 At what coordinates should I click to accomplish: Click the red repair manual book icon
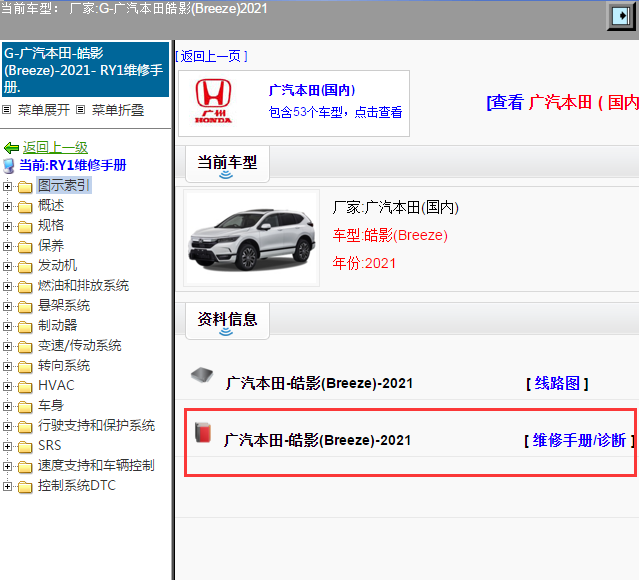click(203, 432)
